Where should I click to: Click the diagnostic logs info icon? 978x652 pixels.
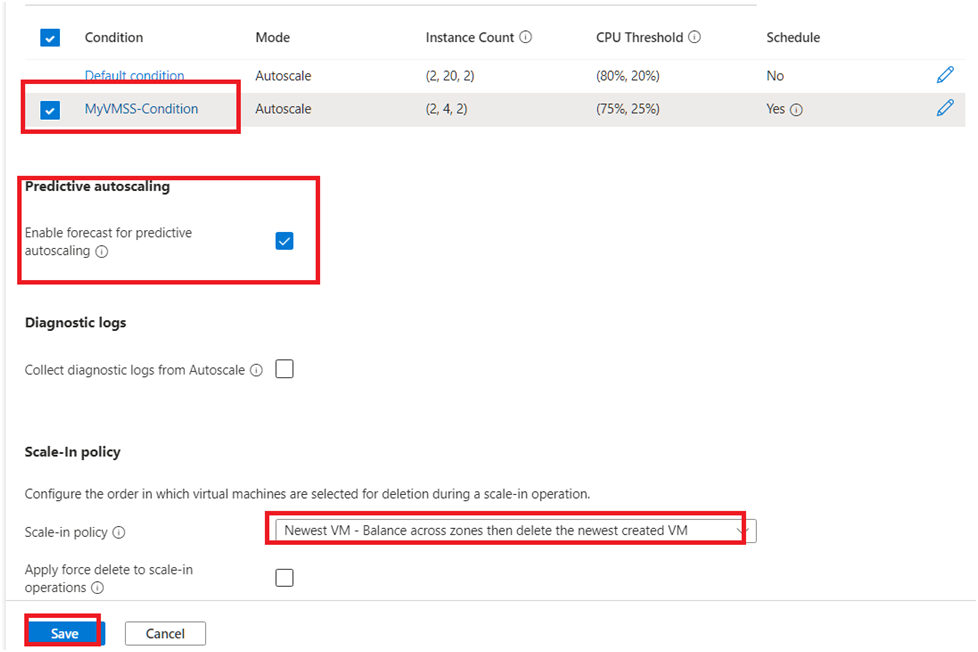pos(256,370)
